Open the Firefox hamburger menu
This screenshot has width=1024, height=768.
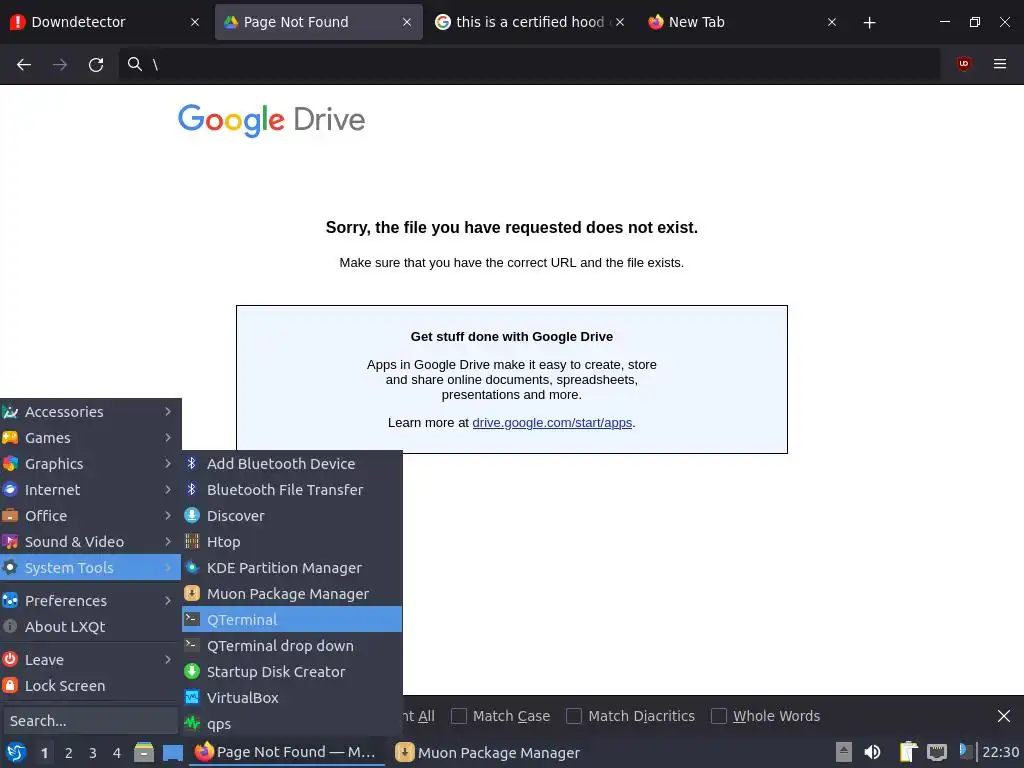click(x=1000, y=64)
